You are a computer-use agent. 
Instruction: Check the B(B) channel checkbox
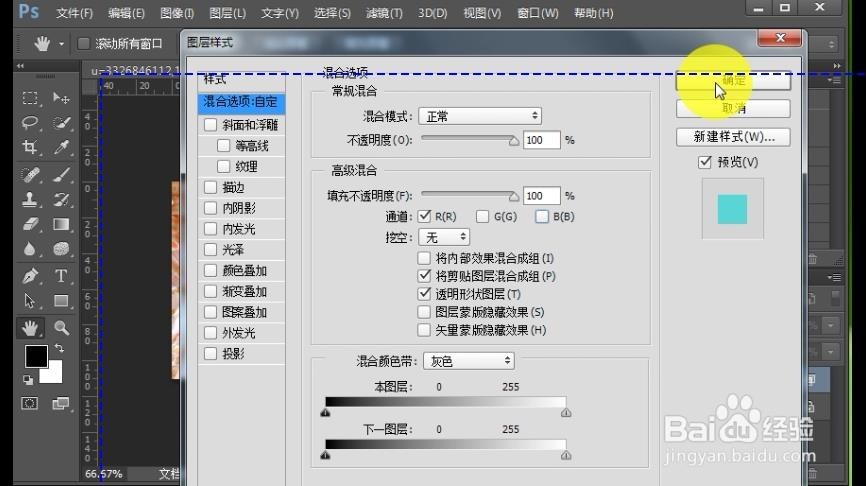[x=542, y=216]
